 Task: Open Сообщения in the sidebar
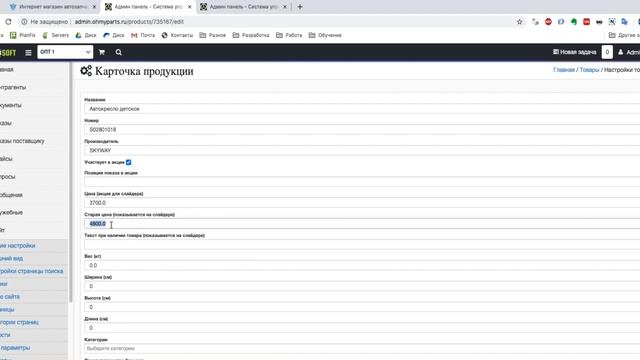pyautogui.click(x=11, y=195)
